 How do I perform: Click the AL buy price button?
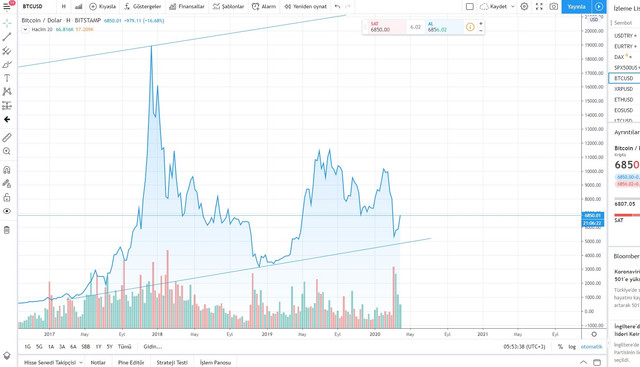coord(443,27)
